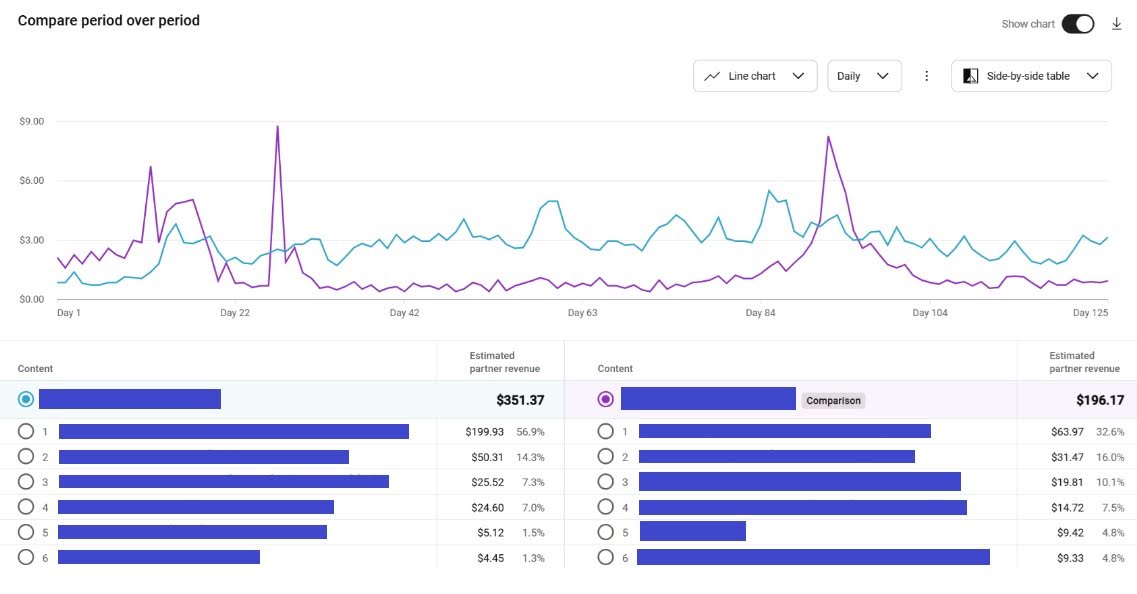Select the purple Comparison period radio button
Image resolution: width=1137 pixels, height=594 pixels.
tap(605, 400)
